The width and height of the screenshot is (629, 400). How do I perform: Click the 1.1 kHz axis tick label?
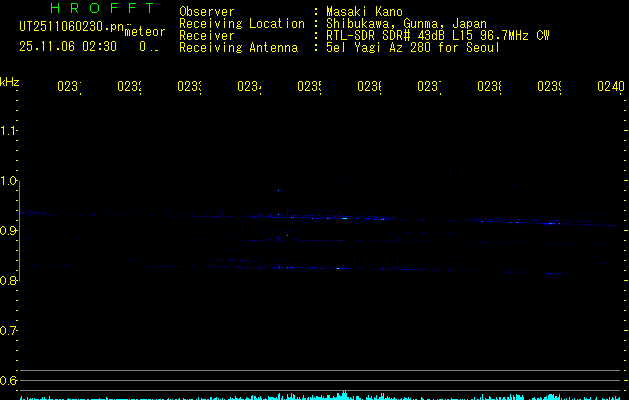point(8,130)
